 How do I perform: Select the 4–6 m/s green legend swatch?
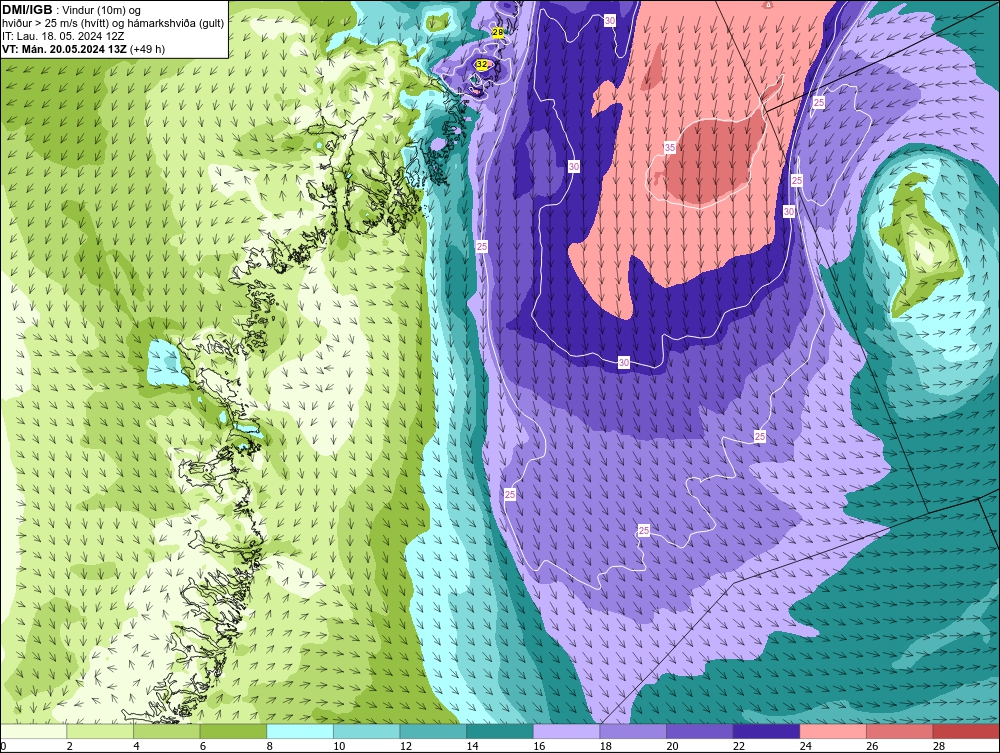point(166,731)
